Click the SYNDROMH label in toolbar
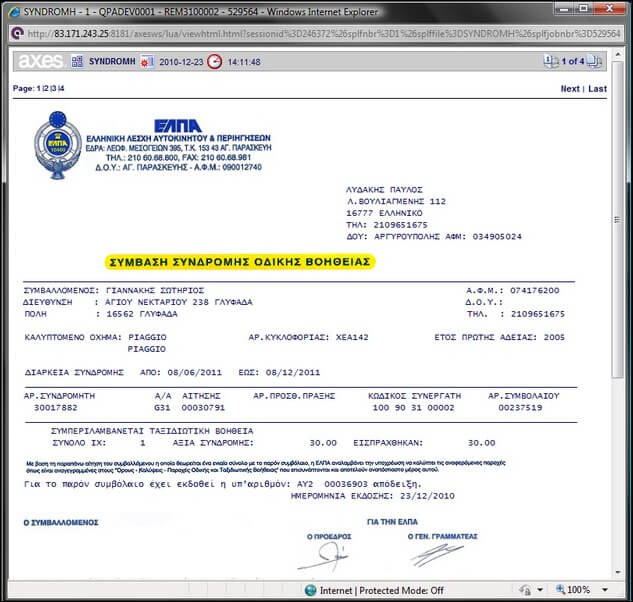Viewport: 633px width, 602px height. click(112, 61)
